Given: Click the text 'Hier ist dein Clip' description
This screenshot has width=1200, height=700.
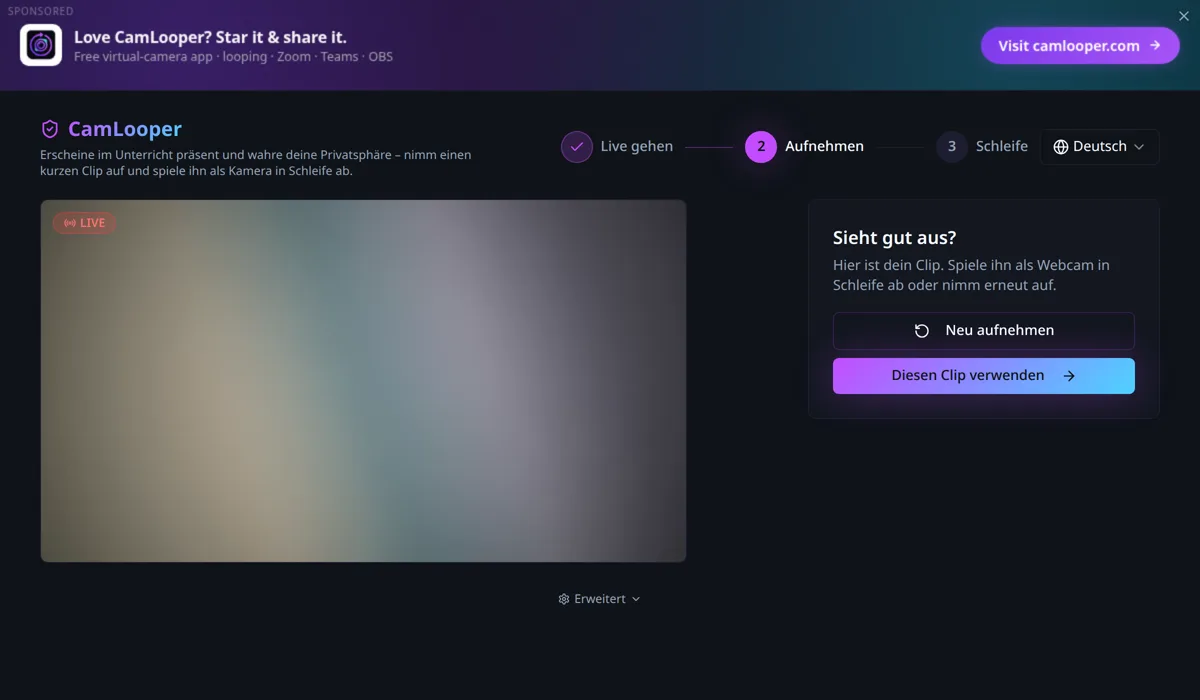Looking at the screenshot, I should 971,275.
